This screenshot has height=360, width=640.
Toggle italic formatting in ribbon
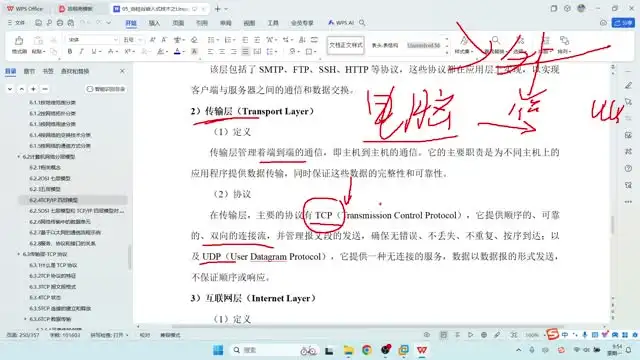pos(81,51)
